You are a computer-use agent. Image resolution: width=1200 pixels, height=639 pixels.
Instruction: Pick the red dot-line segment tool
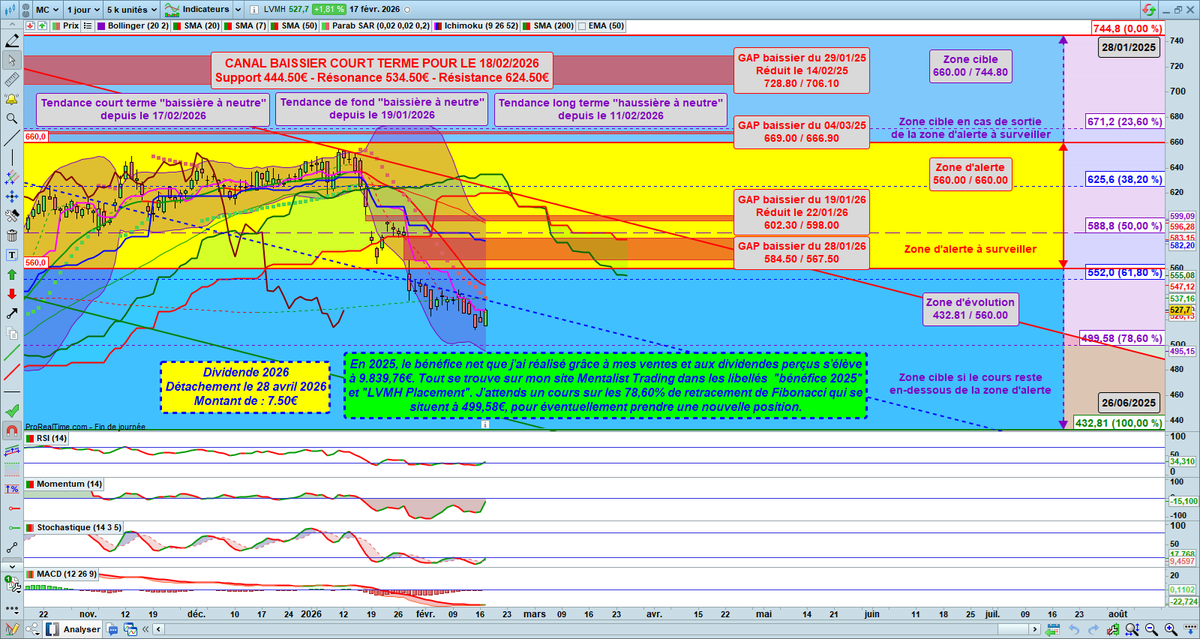[x=12, y=508]
